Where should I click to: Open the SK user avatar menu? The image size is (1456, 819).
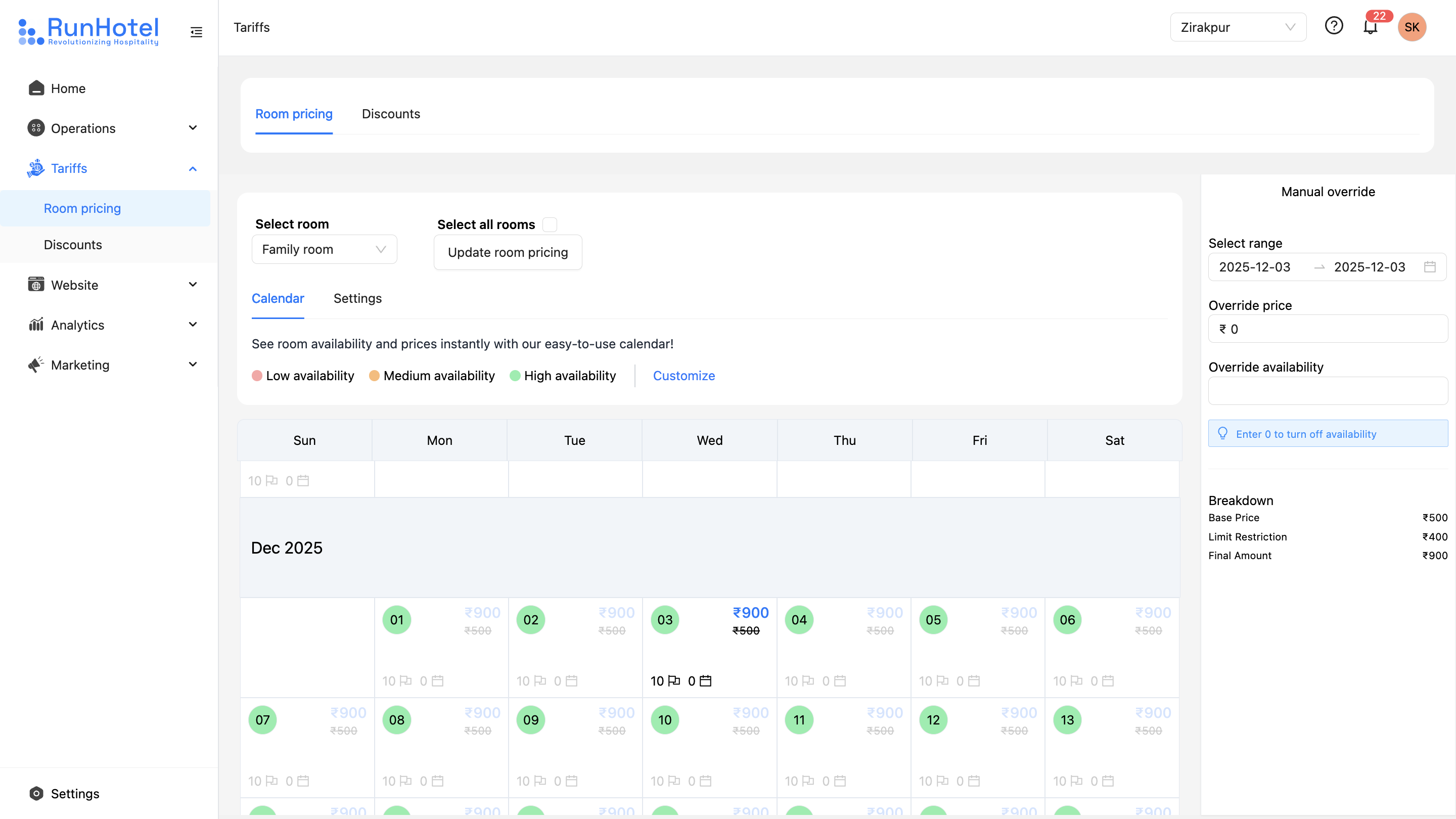pyautogui.click(x=1412, y=27)
